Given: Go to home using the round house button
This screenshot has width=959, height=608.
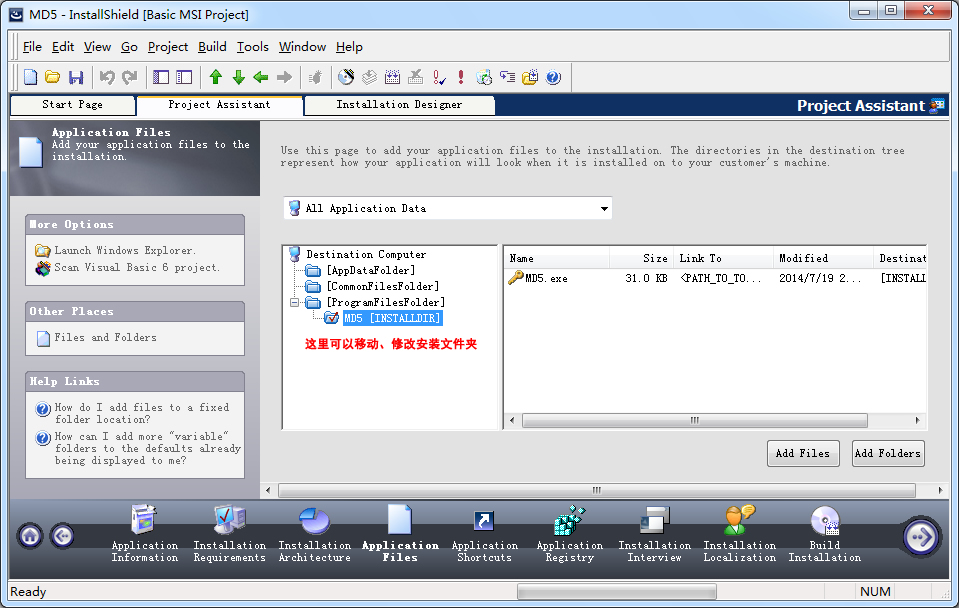Looking at the screenshot, I should tap(30, 536).
